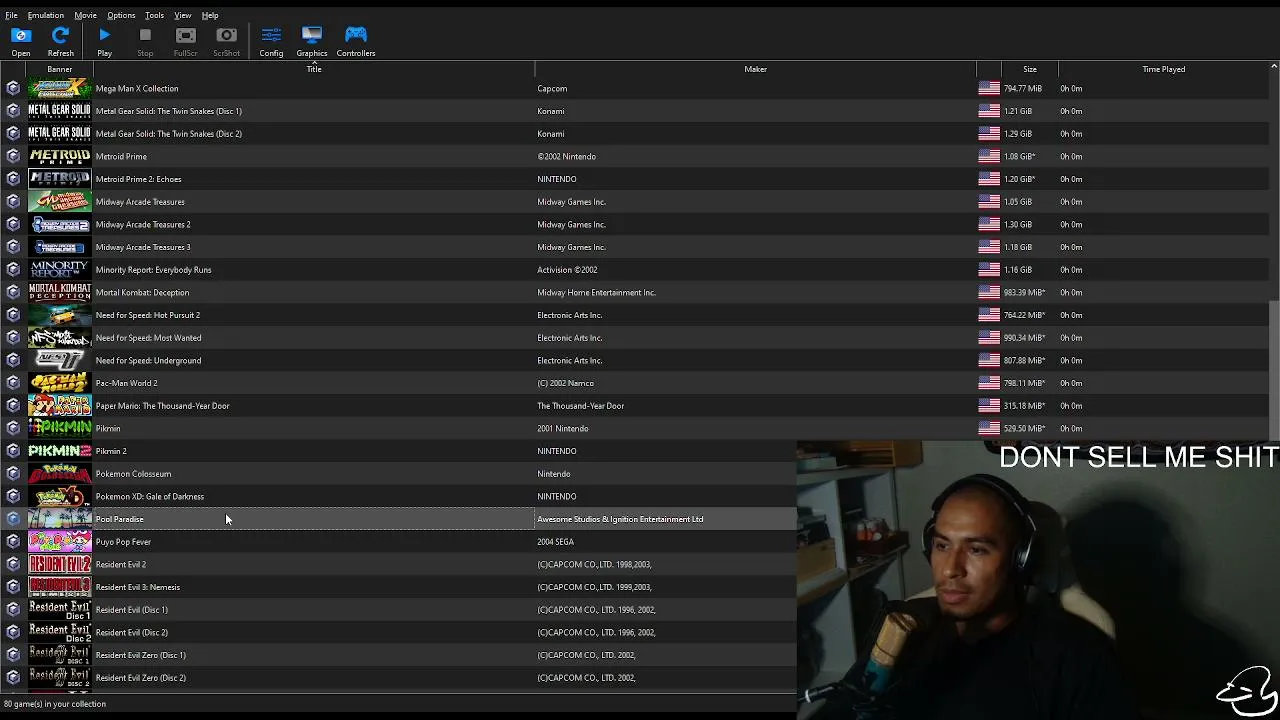1280x720 pixels.
Task: Select the 'Resident Evil Zero (Disc 1)' title
Action: pyautogui.click(x=141, y=655)
